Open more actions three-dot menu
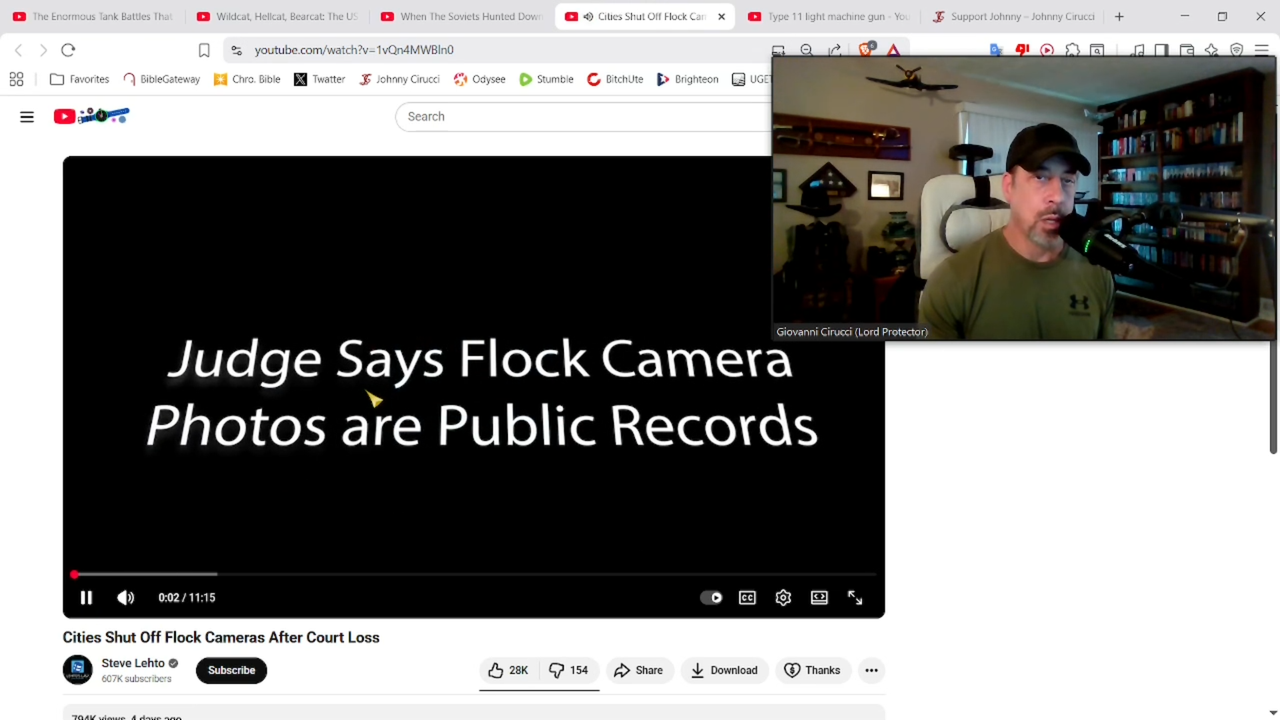Image resolution: width=1280 pixels, height=720 pixels. 871,670
